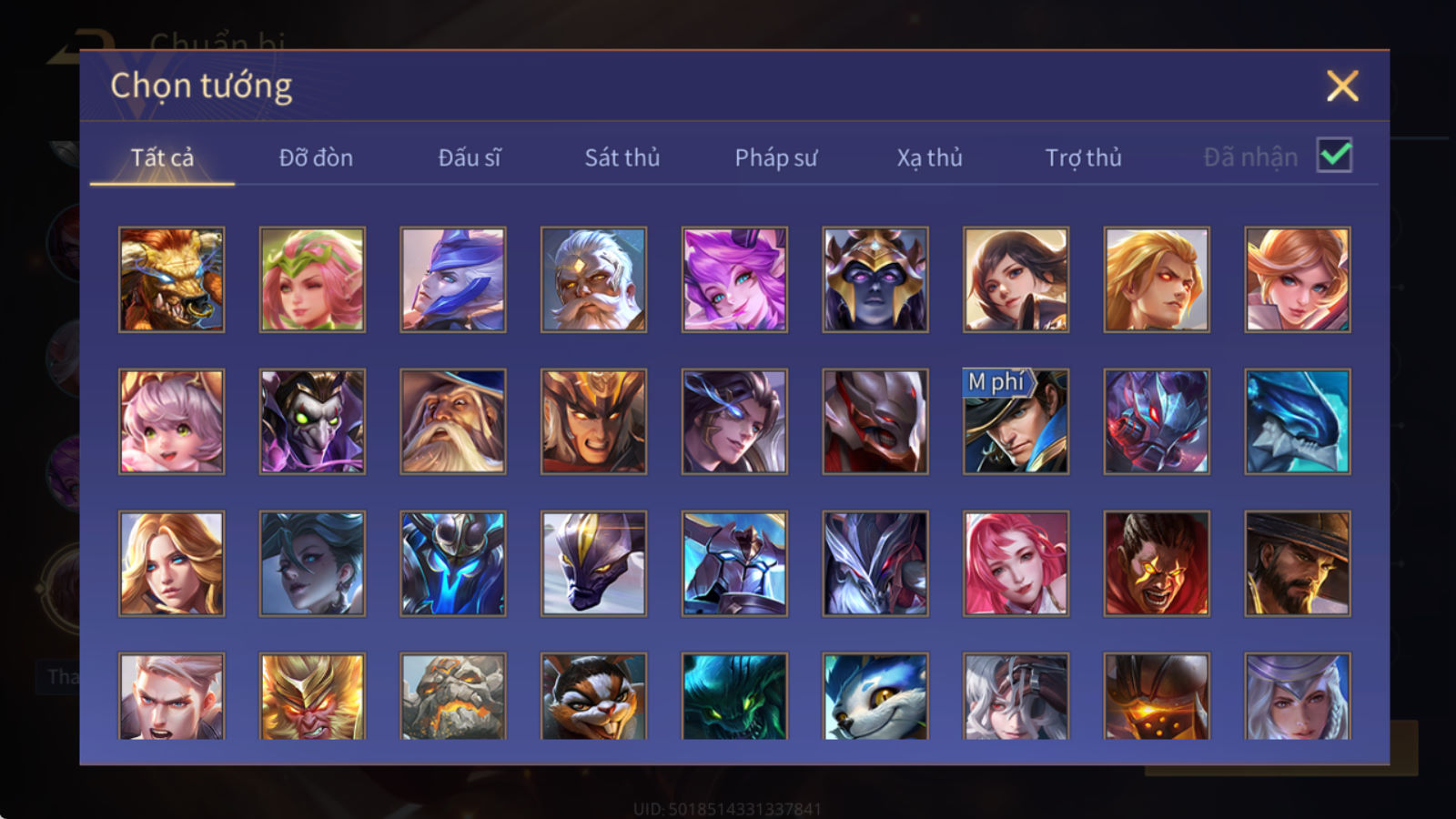Open the Trợ thủ tab
The width and height of the screenshot is (1456, 819).
click(x=1083, y=157)
